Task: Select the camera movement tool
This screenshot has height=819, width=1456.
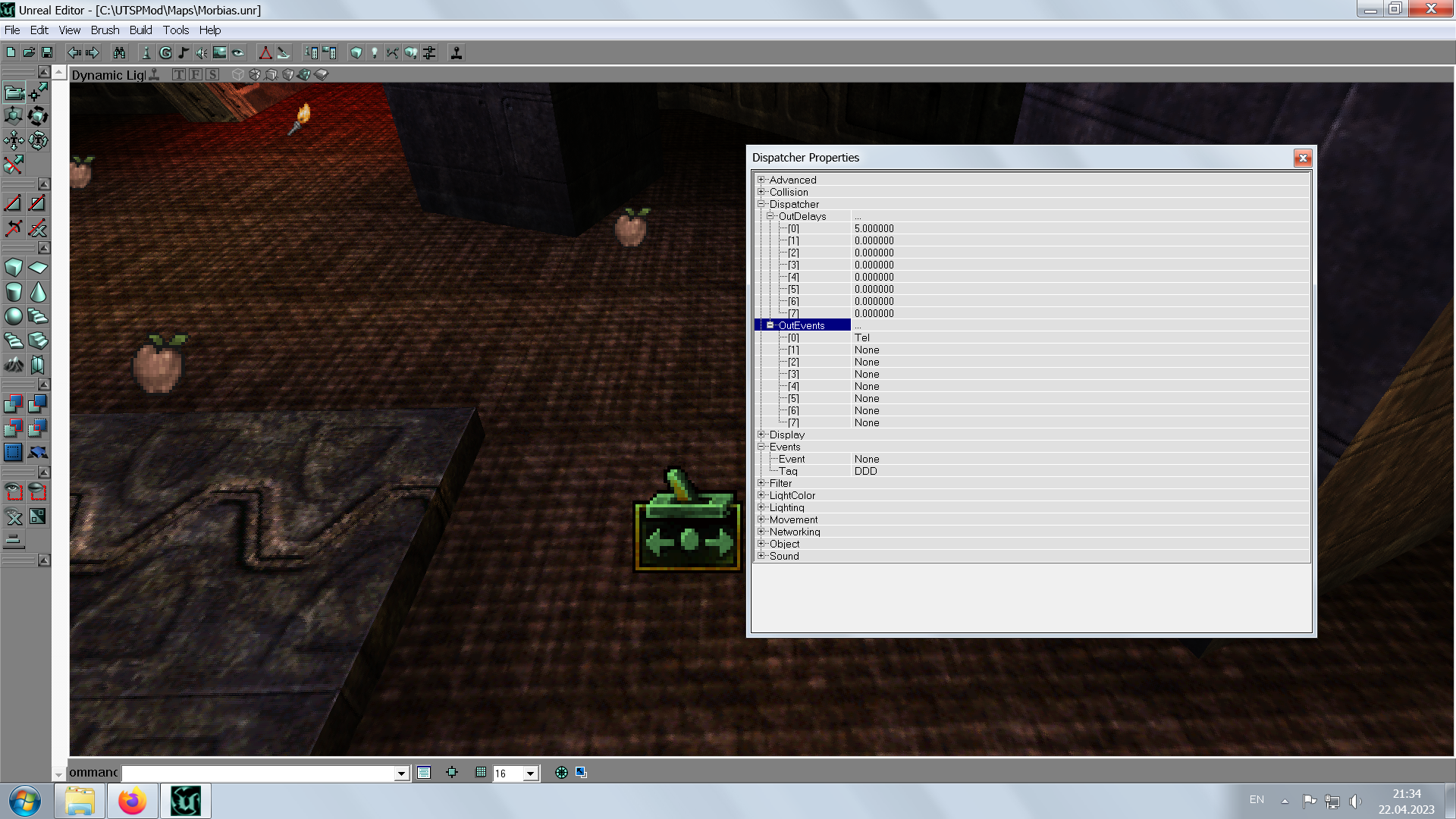Action: tap(14, 93)
